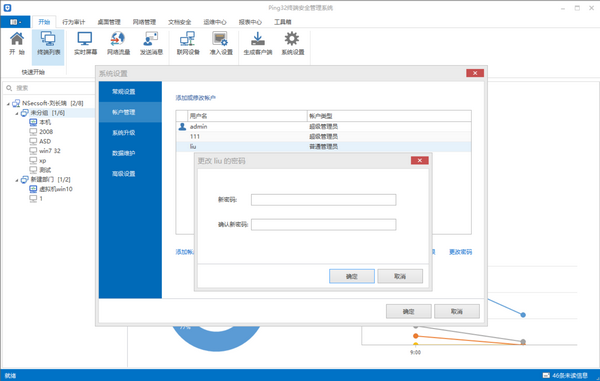Click the 未分组 group icon in tree
Screen dimensions: 600x381
click(24, 112)
